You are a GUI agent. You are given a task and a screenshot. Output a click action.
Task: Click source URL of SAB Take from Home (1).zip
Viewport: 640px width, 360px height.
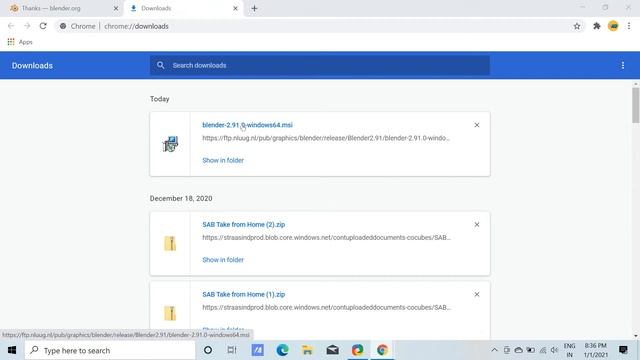point(327,307)
